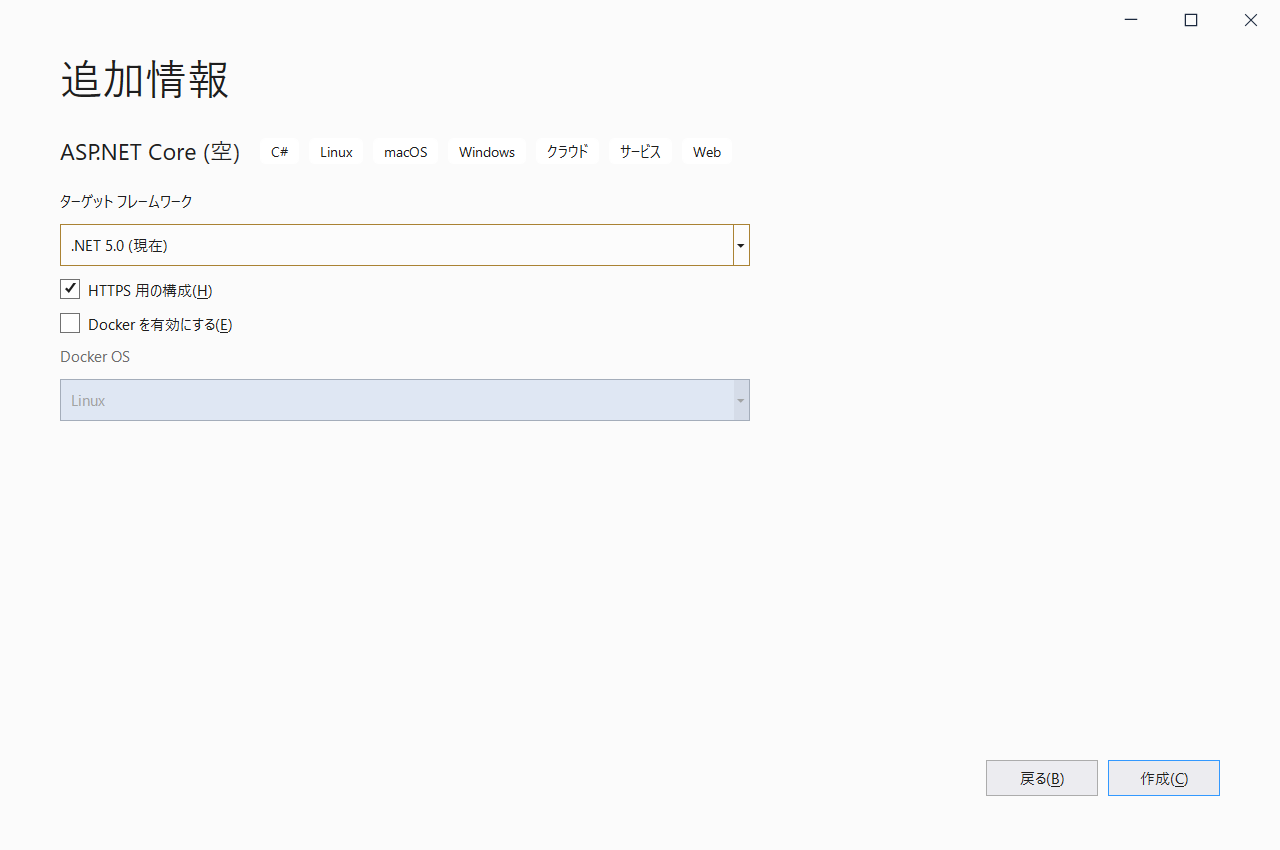
Task: Click the Linux tag beside ASP.NET Core
Action: 336,152
